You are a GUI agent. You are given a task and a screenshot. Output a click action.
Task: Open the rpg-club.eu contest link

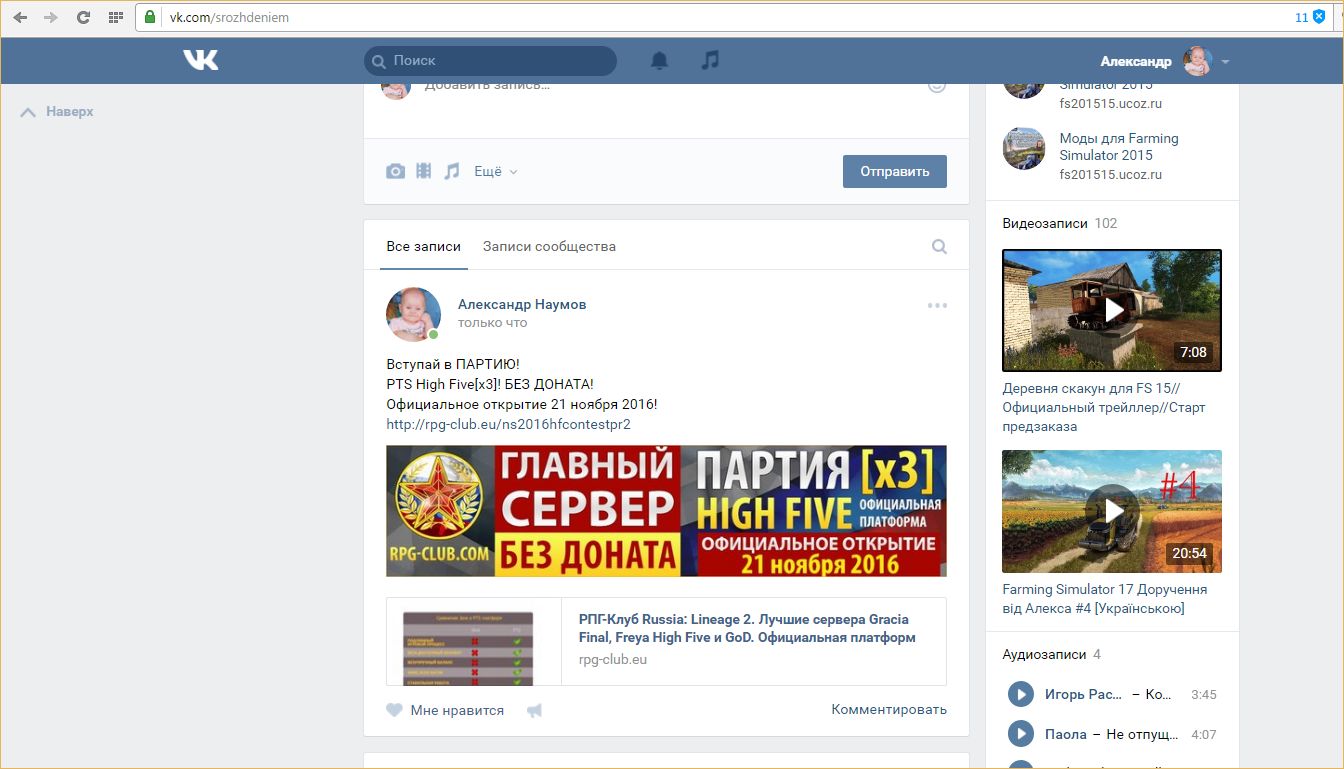click(508, 424)
